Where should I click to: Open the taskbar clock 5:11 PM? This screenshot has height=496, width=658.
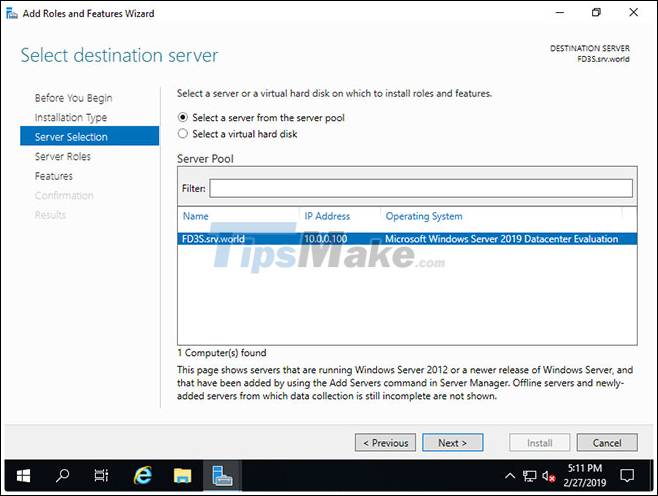pos(585,475)
